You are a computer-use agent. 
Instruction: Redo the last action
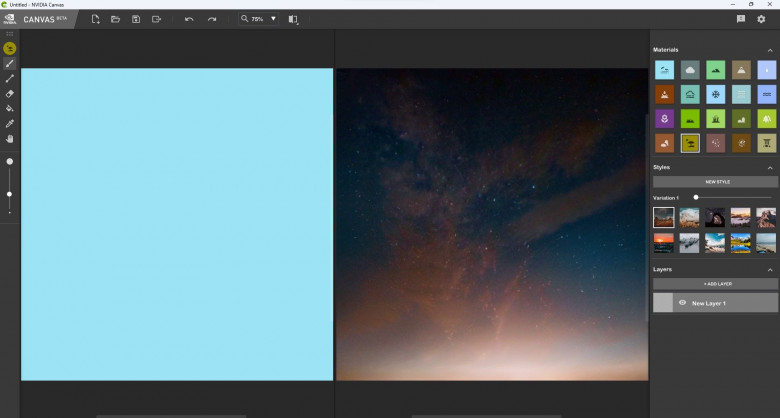[x=212, y=19]
